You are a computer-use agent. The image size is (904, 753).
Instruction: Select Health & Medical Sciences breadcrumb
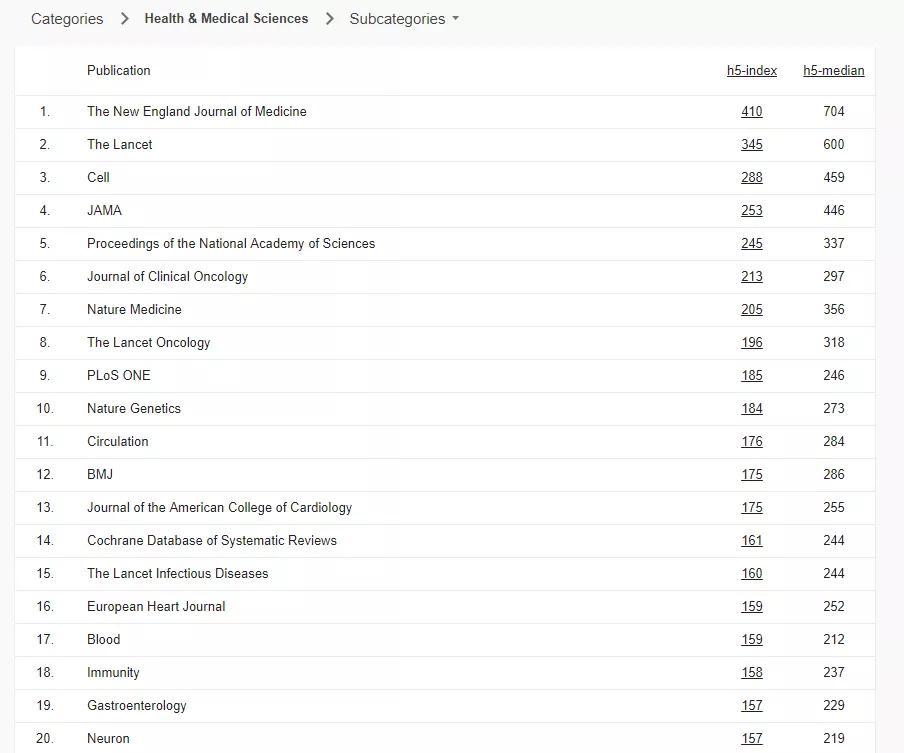pos(226,19)
